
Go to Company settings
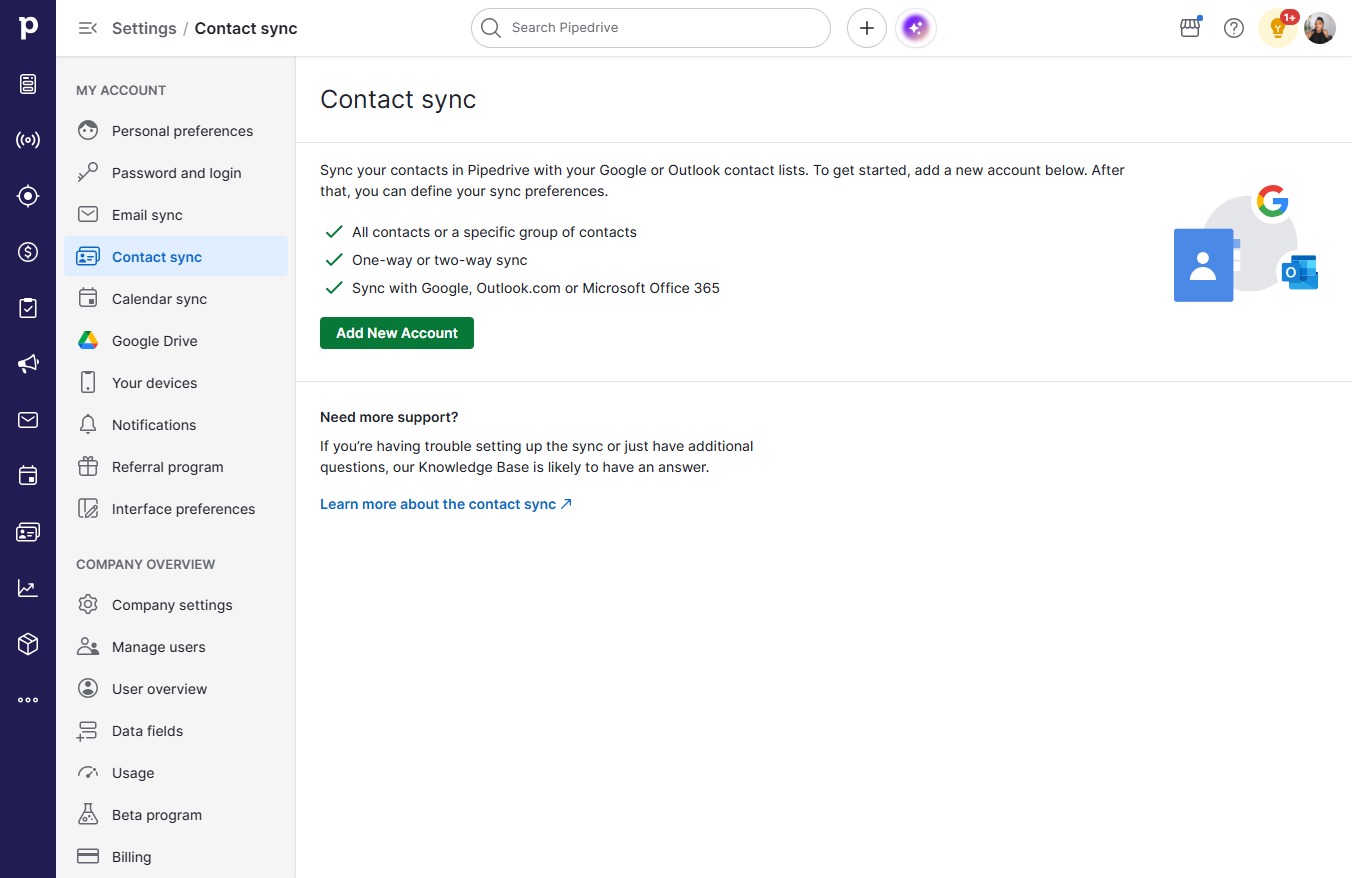(x=176, y=605)
